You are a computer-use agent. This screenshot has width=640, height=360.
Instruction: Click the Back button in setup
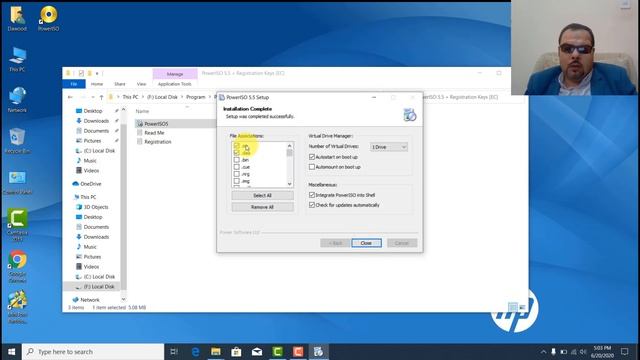click(335, 243)
